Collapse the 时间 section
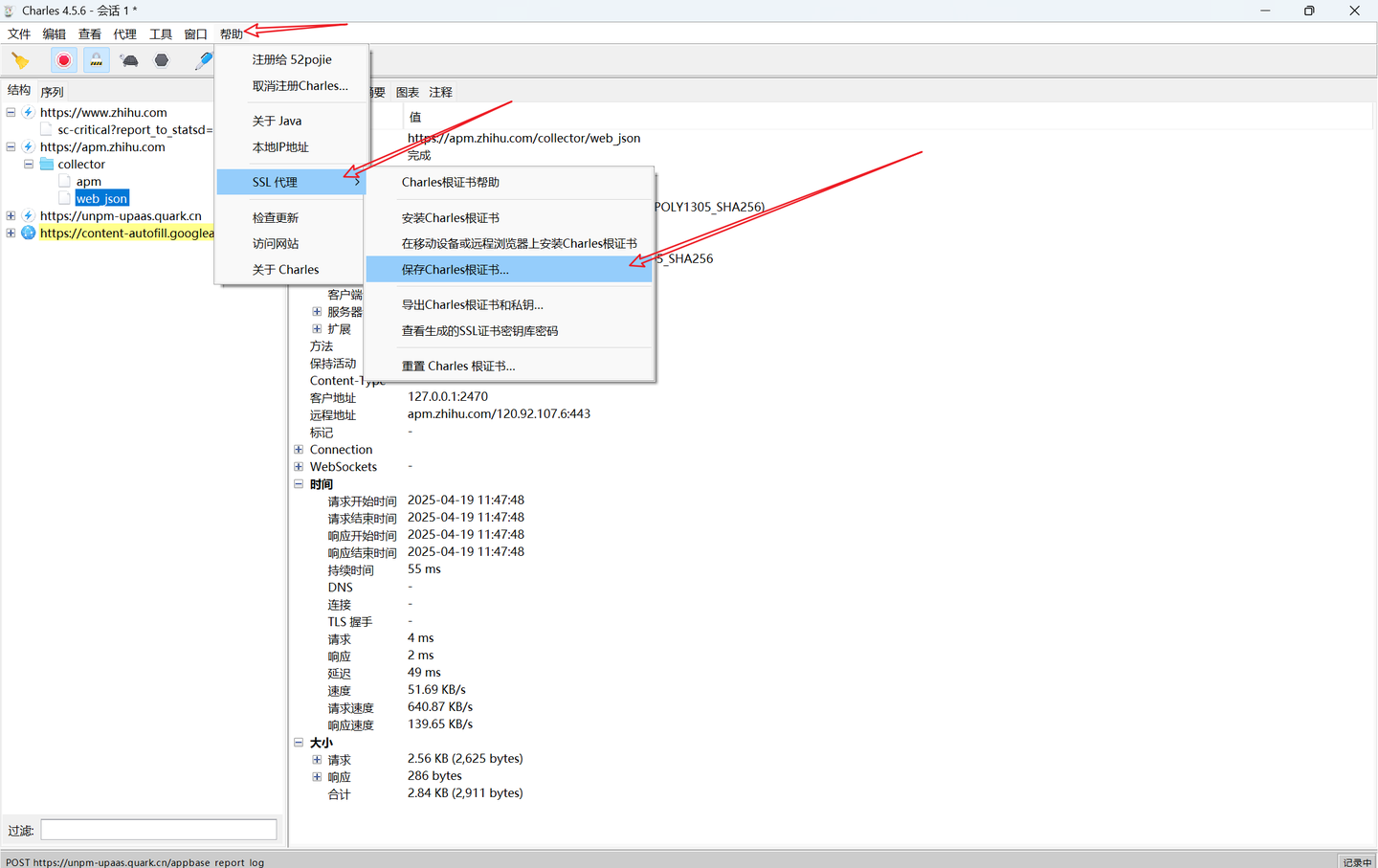Viewport: 1378px width, 868px height. point(299,483)
